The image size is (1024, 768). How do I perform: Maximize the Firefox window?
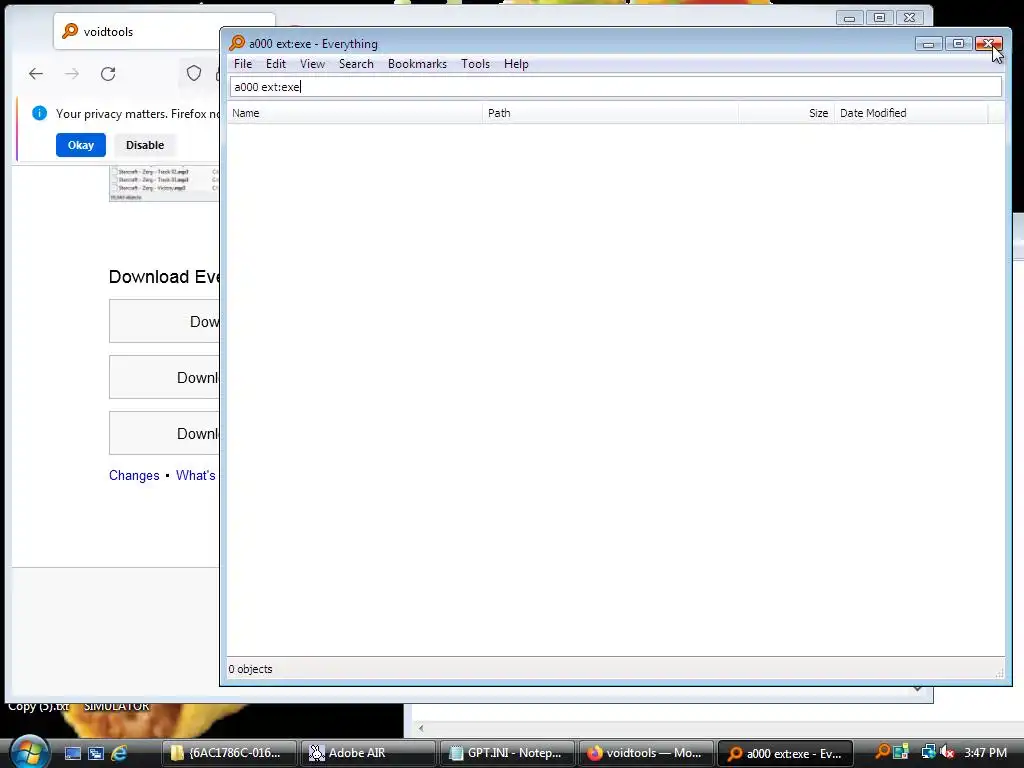[880, 18]
